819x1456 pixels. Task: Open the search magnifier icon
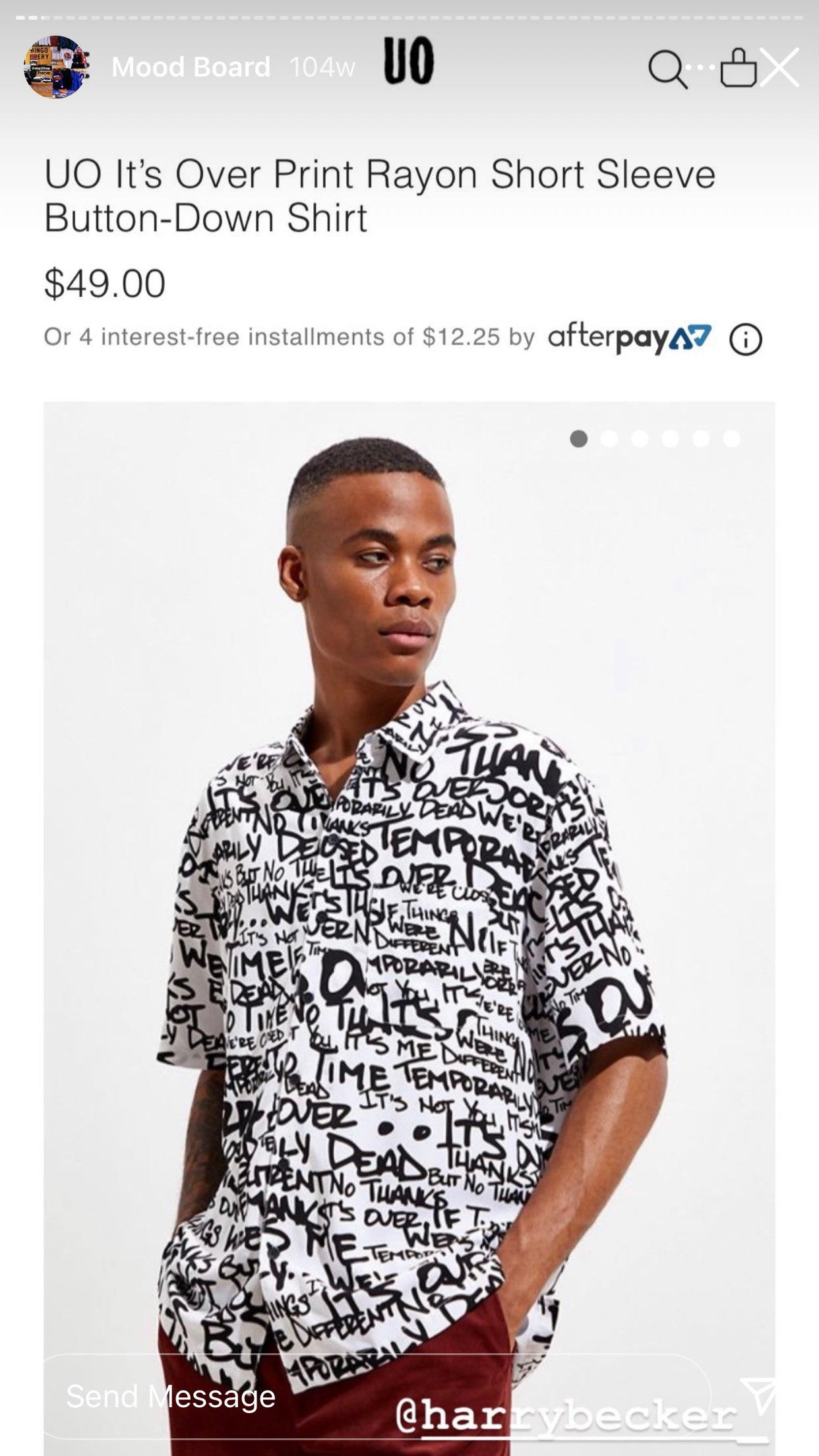[x=667, y=70]
